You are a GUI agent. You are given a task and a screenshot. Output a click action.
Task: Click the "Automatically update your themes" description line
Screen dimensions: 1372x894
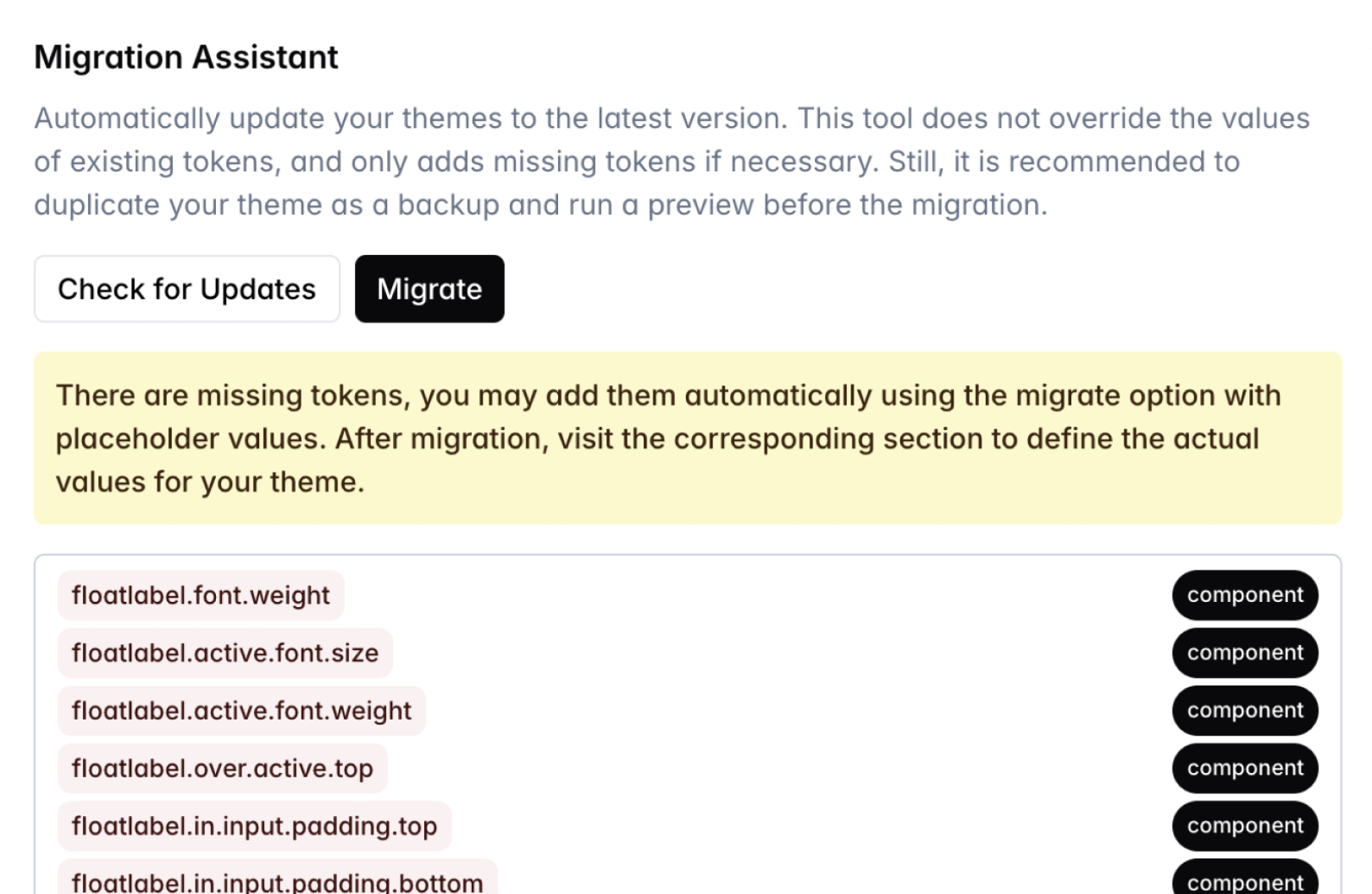[672, 119]
